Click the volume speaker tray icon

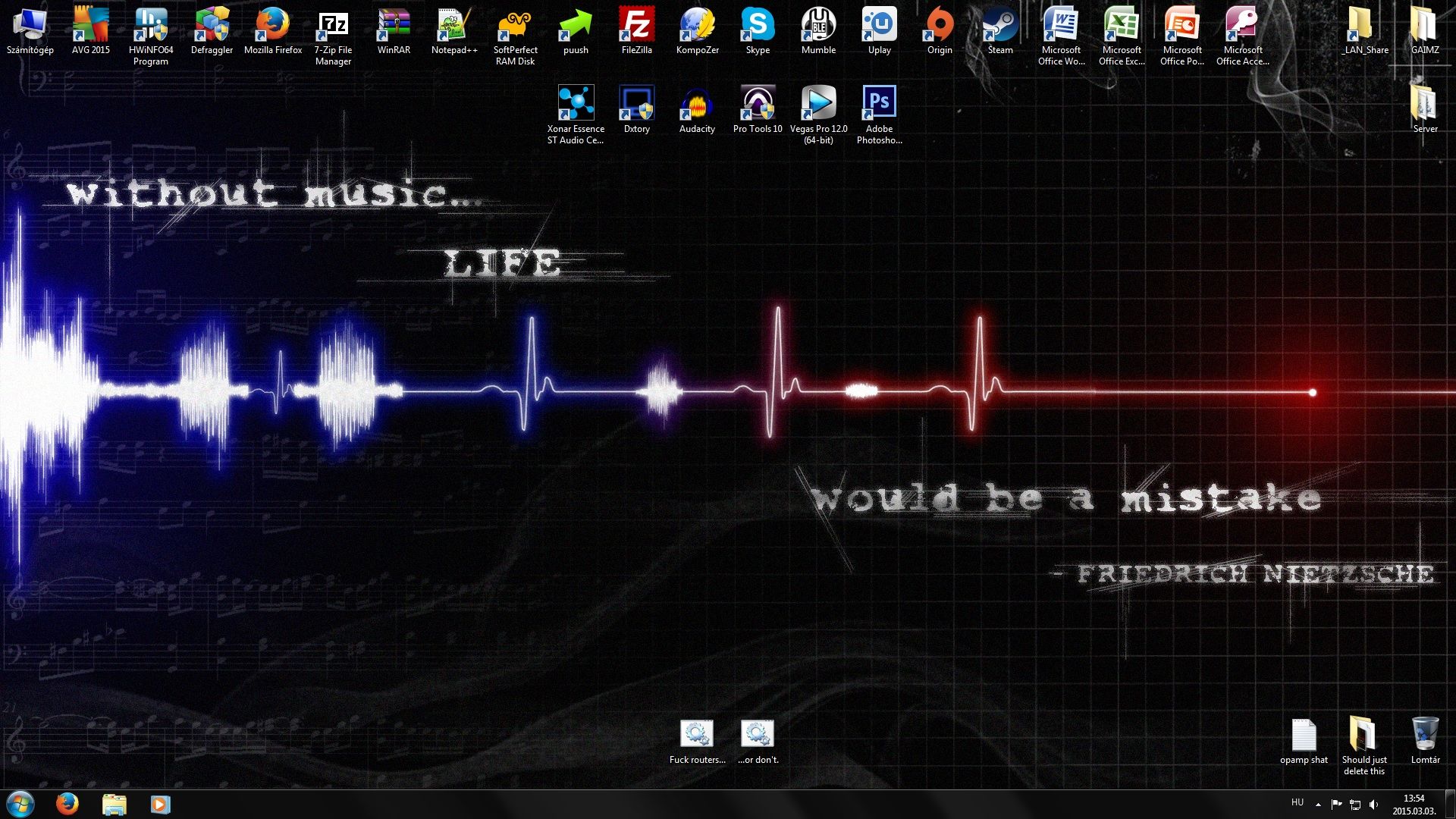coord(1374,805)
